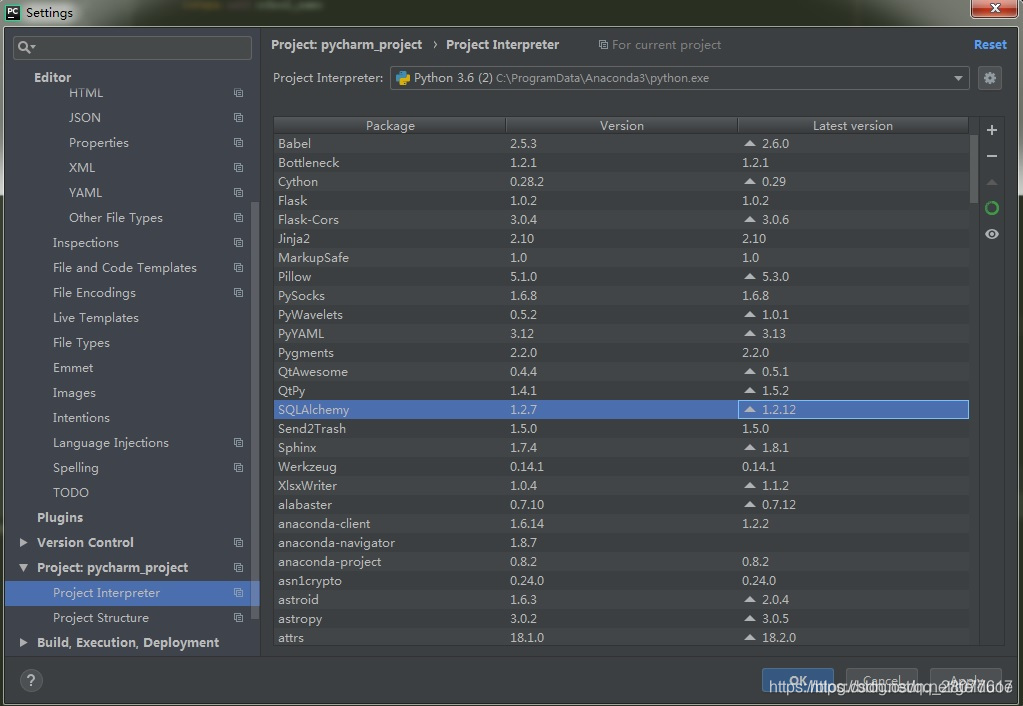
Task: Open Images settings page
Action: tap(74, 393)
